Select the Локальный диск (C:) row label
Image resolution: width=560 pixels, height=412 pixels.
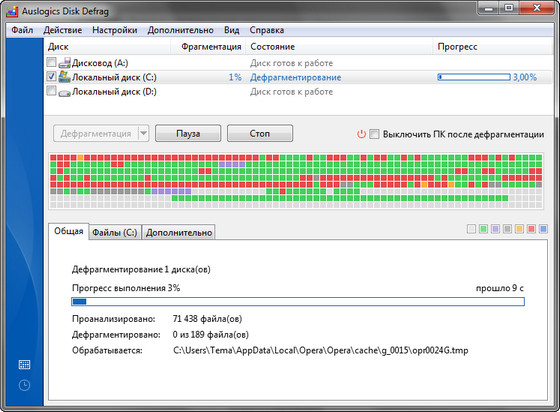tap(114, 77)
